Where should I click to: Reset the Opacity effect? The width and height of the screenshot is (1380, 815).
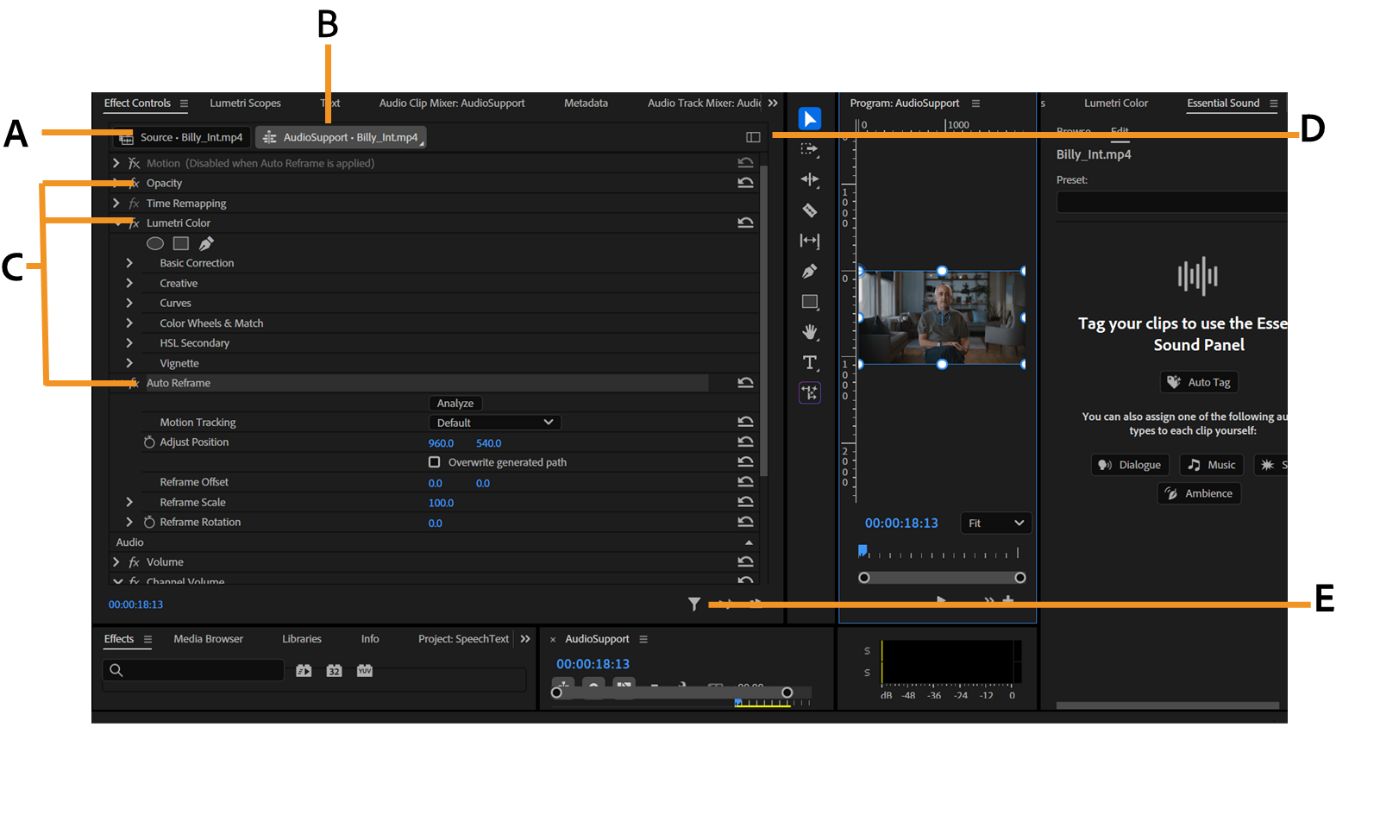point(745,183)
